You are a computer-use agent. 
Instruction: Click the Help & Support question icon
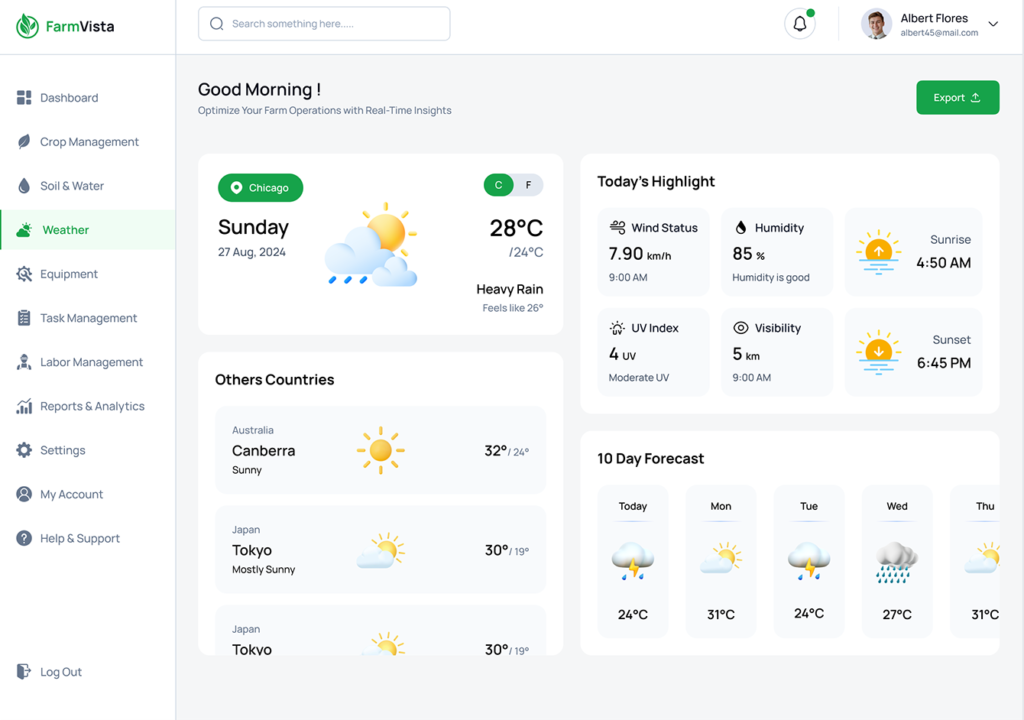point(24,538)
